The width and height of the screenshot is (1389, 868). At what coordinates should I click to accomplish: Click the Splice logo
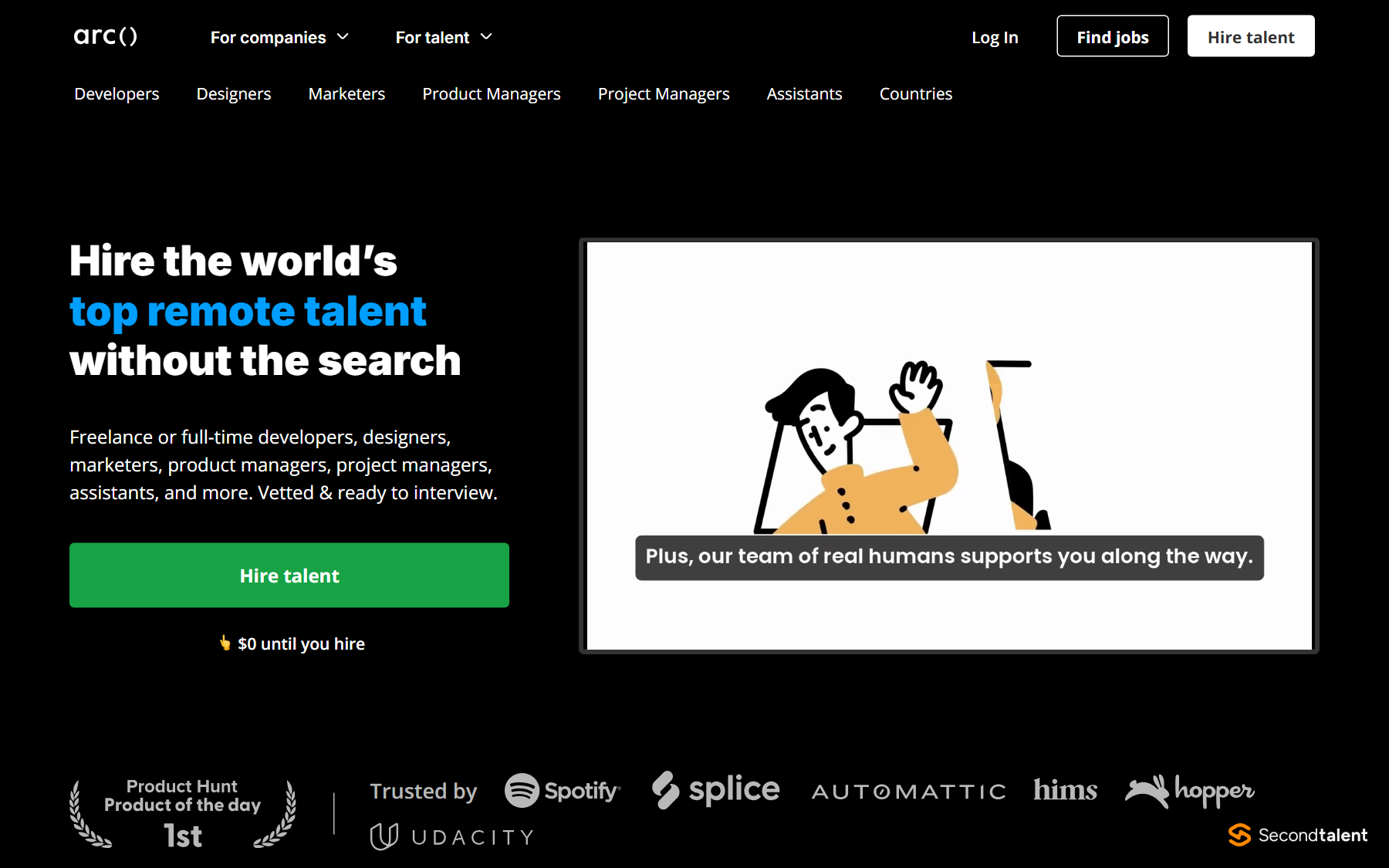tap(716, 790)
